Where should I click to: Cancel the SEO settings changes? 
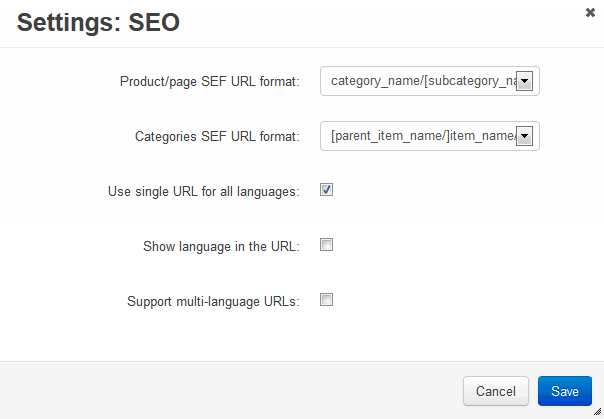496,391
